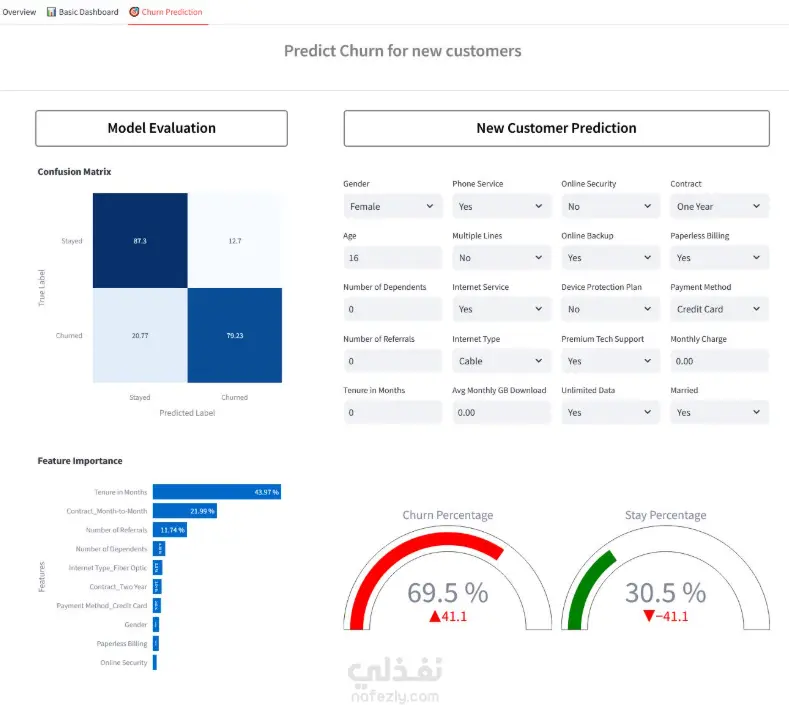Click the New Customer Prediction header box
The height and width of the screenshot is (705, 789).
[557, 128]
